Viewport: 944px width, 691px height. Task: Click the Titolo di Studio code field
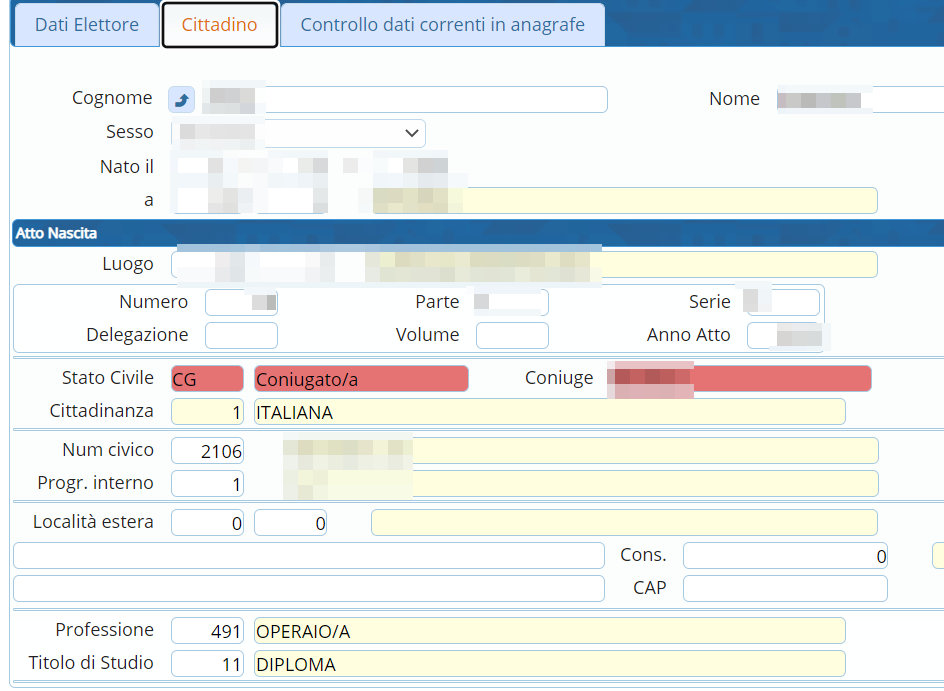click(207, 664)
